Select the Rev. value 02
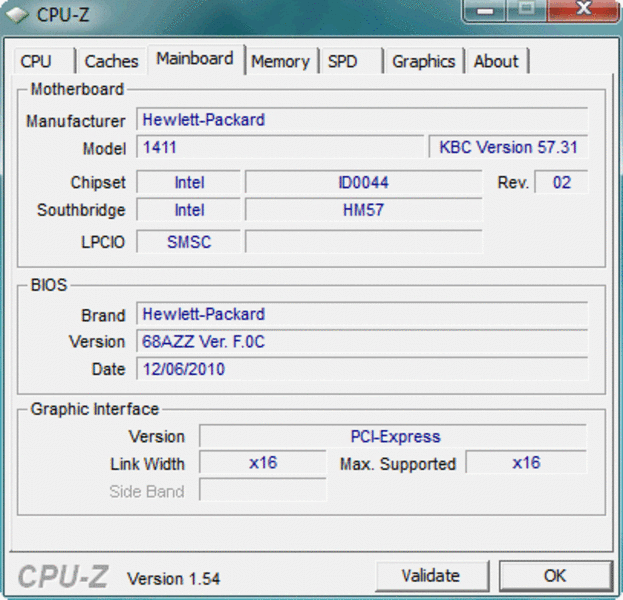Image resolution: width=623 pixels, height=600 pixels. 561,182
